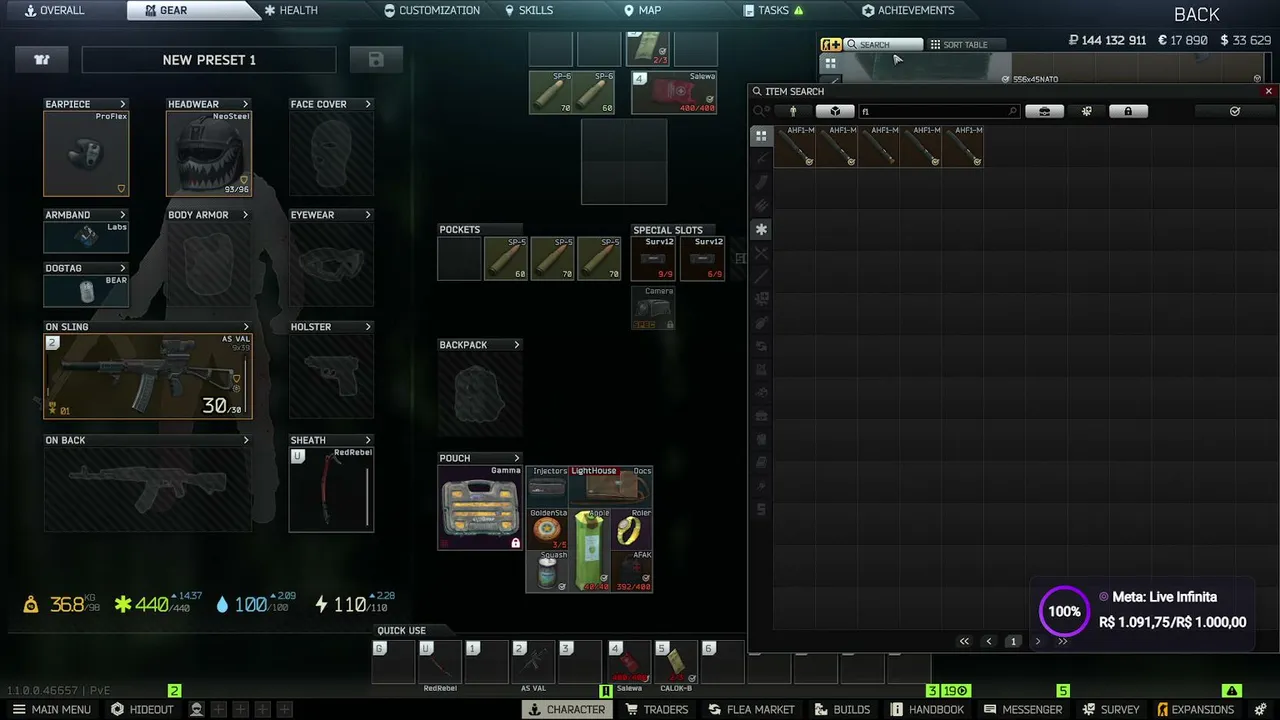Click the stash SEARCH button
The image size is (1280, 720).
pyautogui.click(x=883, y=44)
